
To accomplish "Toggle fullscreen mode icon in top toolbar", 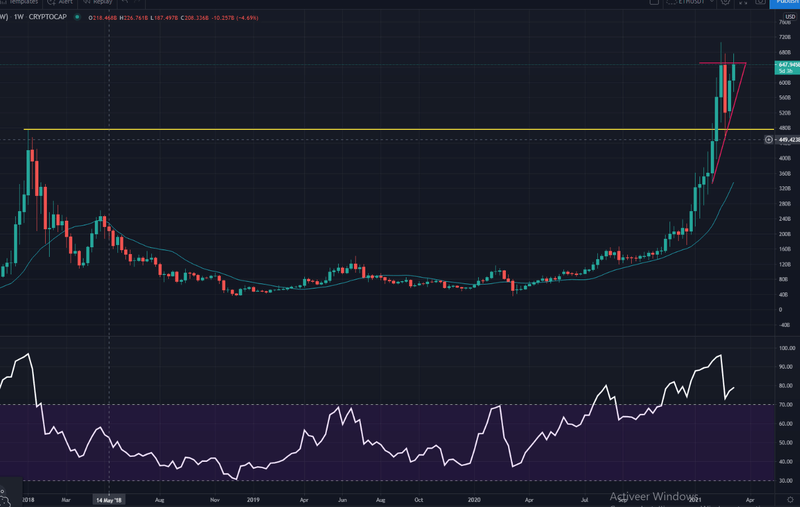I will coord(743,3).
